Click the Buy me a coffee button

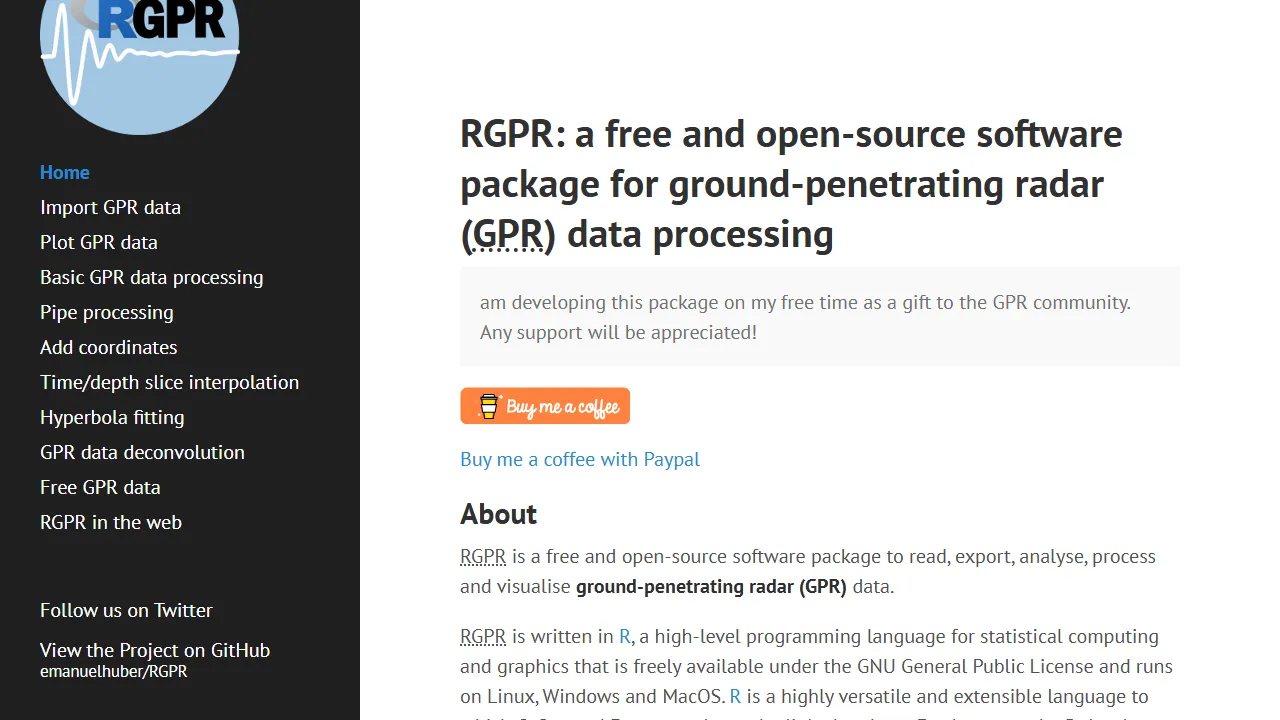pos(545,406)
